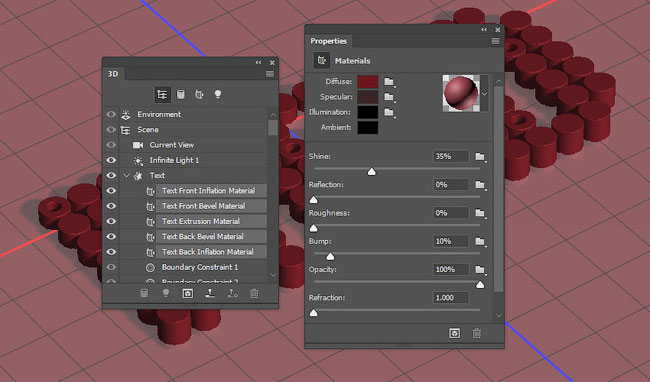Hide Text Back Bevel Material
The image size is (650, 382).
click(111, 237)
